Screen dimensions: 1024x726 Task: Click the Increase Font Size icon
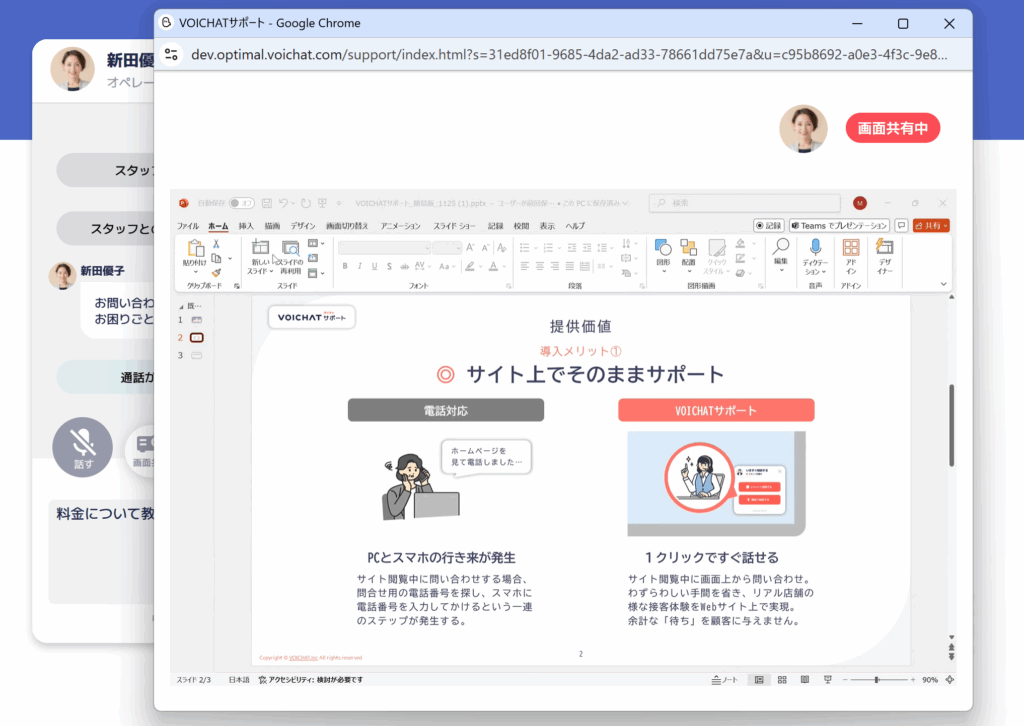tap(470, 247)
